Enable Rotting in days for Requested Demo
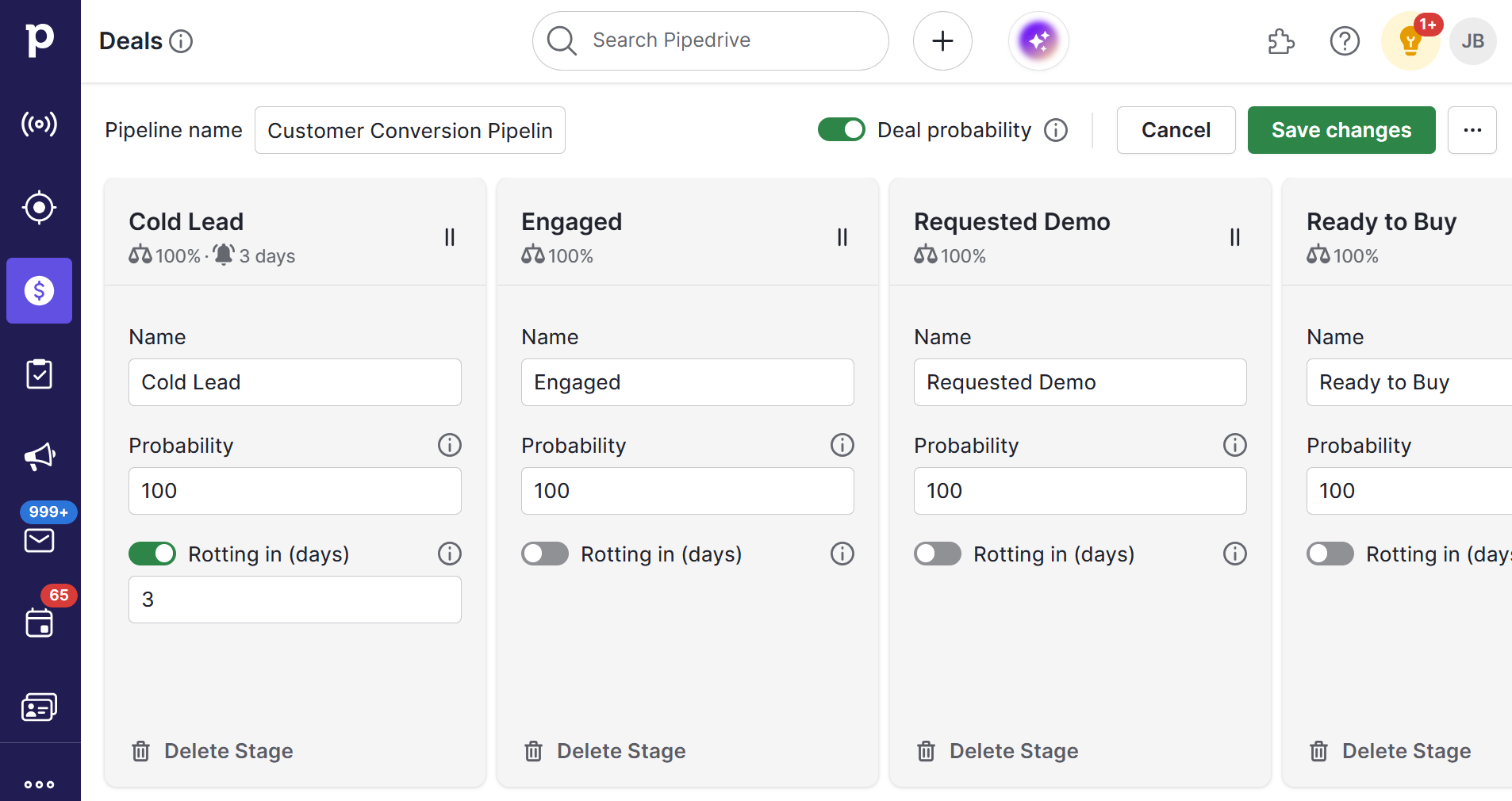The width and height of the screenshot is (1512, 801). 938,554
